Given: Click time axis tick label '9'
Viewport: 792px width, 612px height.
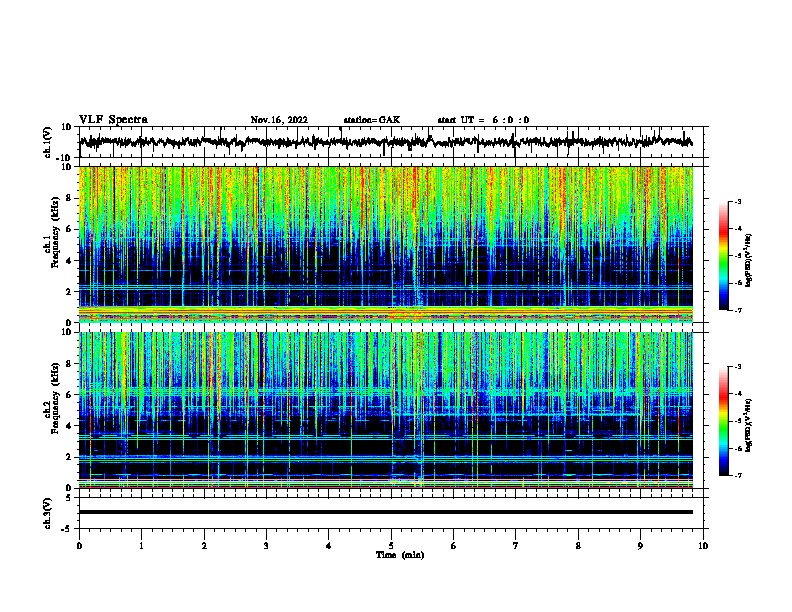Looking at the screenshot, I should coord(640,546).
